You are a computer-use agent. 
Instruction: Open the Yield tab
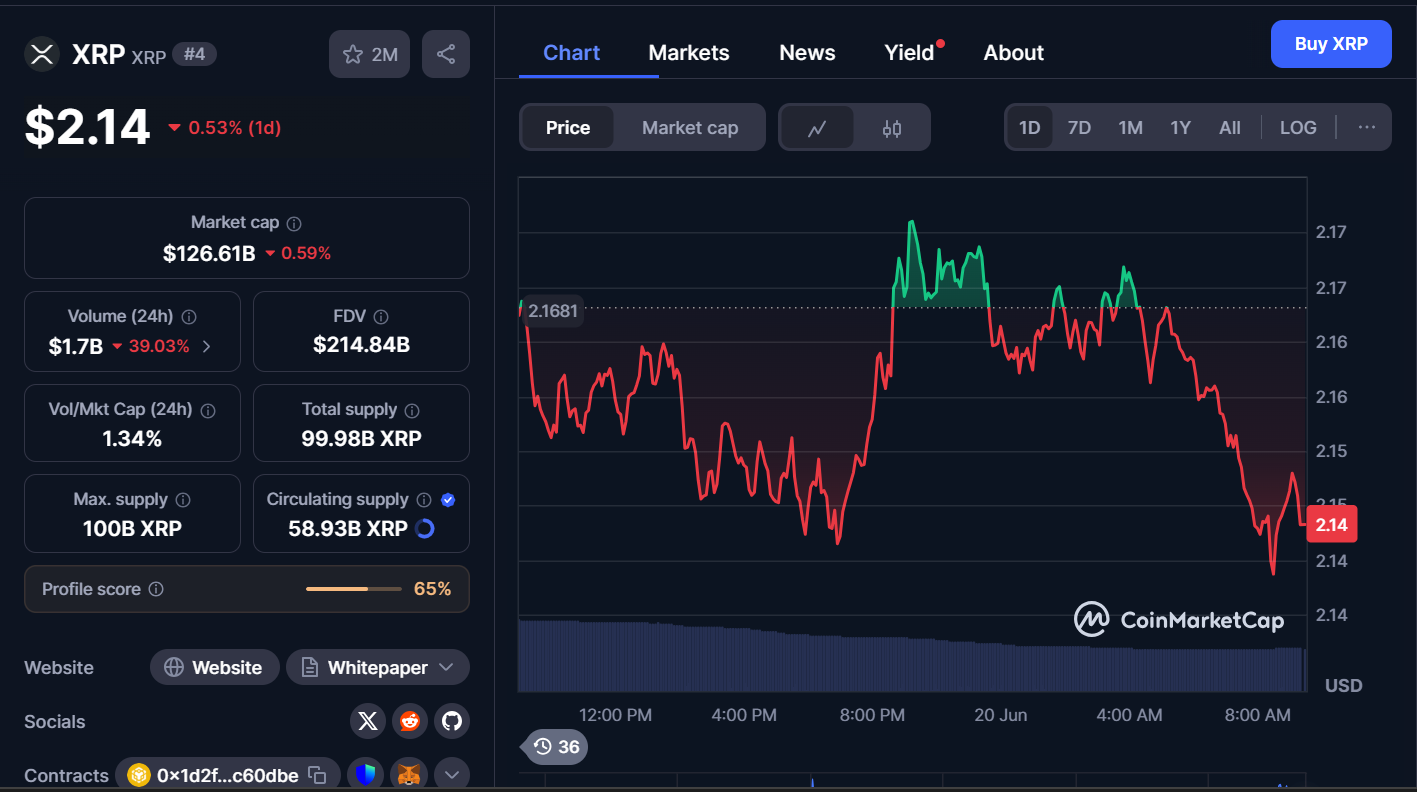(909, 53)
